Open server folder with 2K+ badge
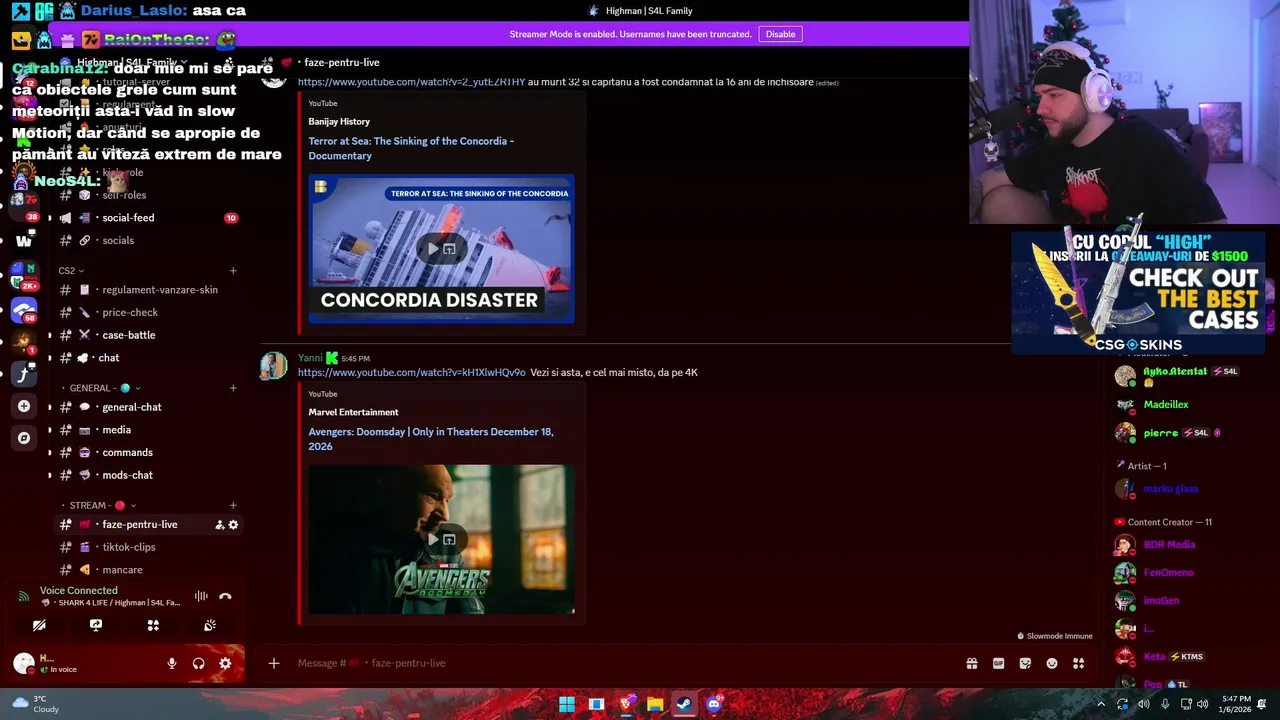 tap(24, 275)
